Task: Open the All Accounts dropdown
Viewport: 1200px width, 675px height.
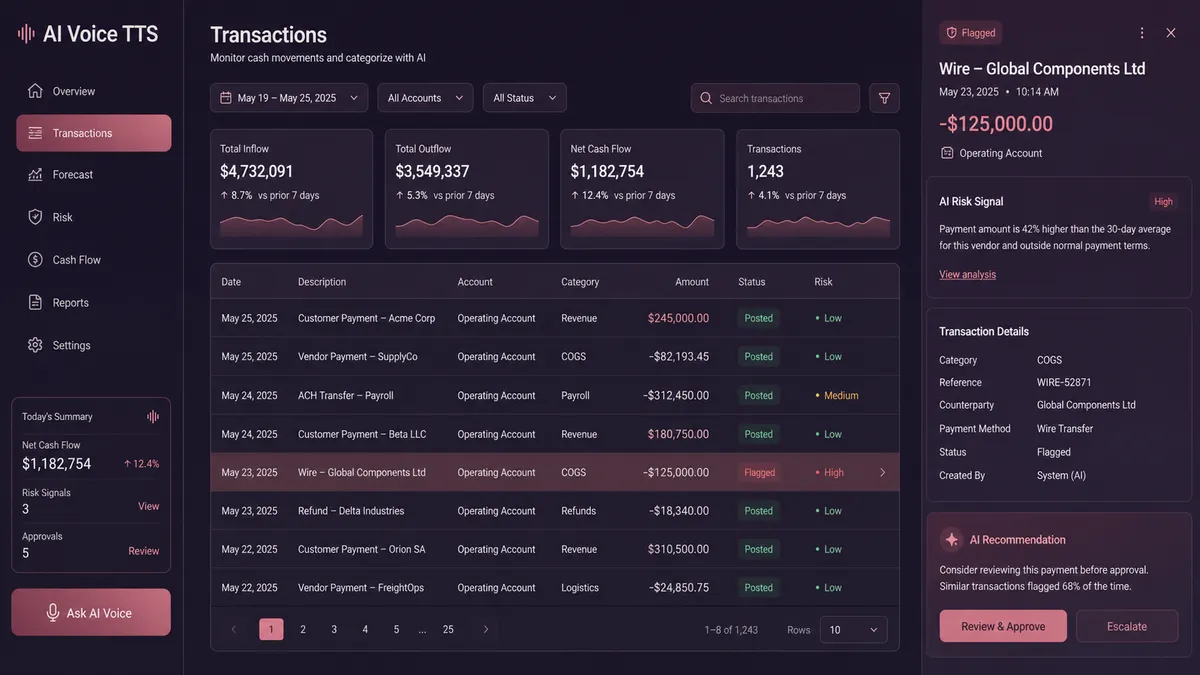Action: pyautogui.click(x=425, y=98)
